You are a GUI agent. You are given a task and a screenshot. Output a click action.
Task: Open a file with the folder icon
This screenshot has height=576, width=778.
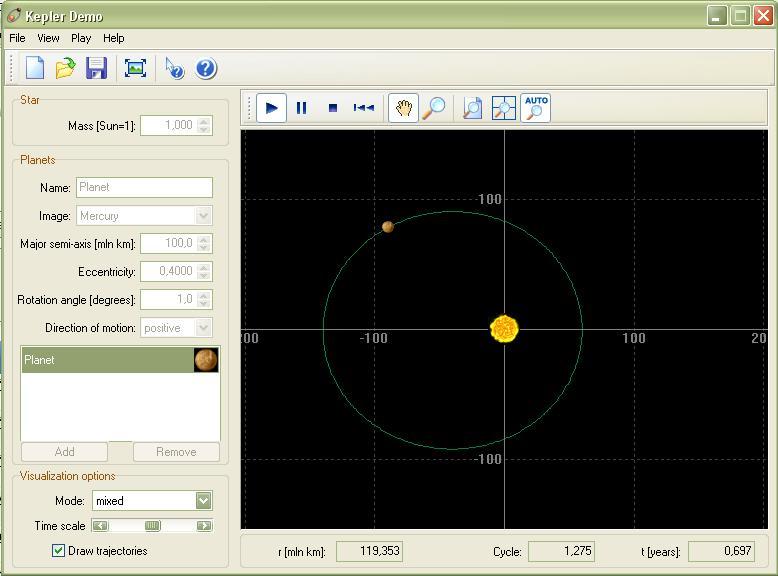(x=66, y=68)
